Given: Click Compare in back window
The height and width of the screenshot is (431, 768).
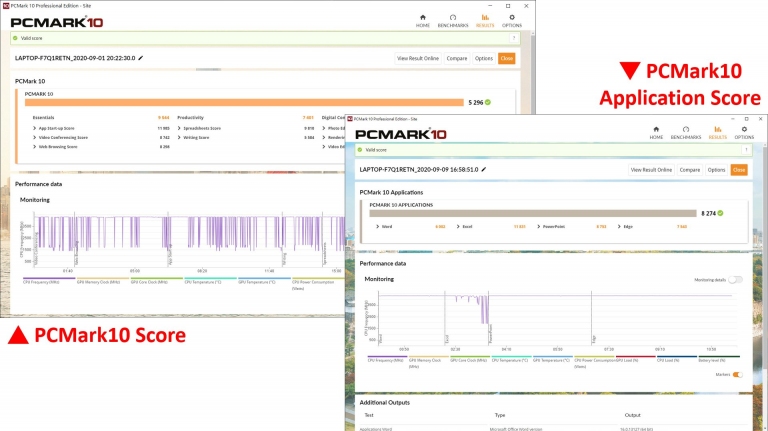Looking at the screenshot, I should pos(456,58).
